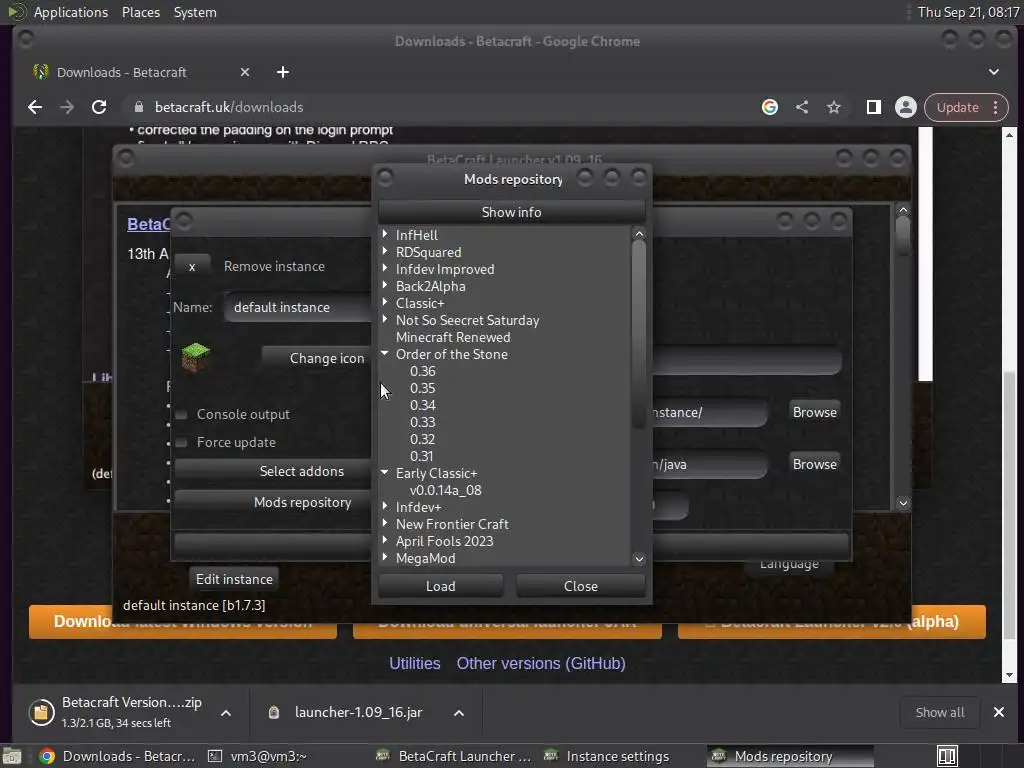Switch to BetaCraft Launcher taskbar window
Viewport: 1024px width, 768px height.
[x=455, y=756]
